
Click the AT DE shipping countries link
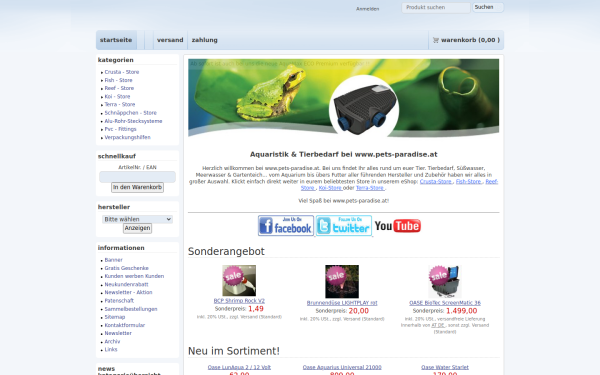coord(438,325)
